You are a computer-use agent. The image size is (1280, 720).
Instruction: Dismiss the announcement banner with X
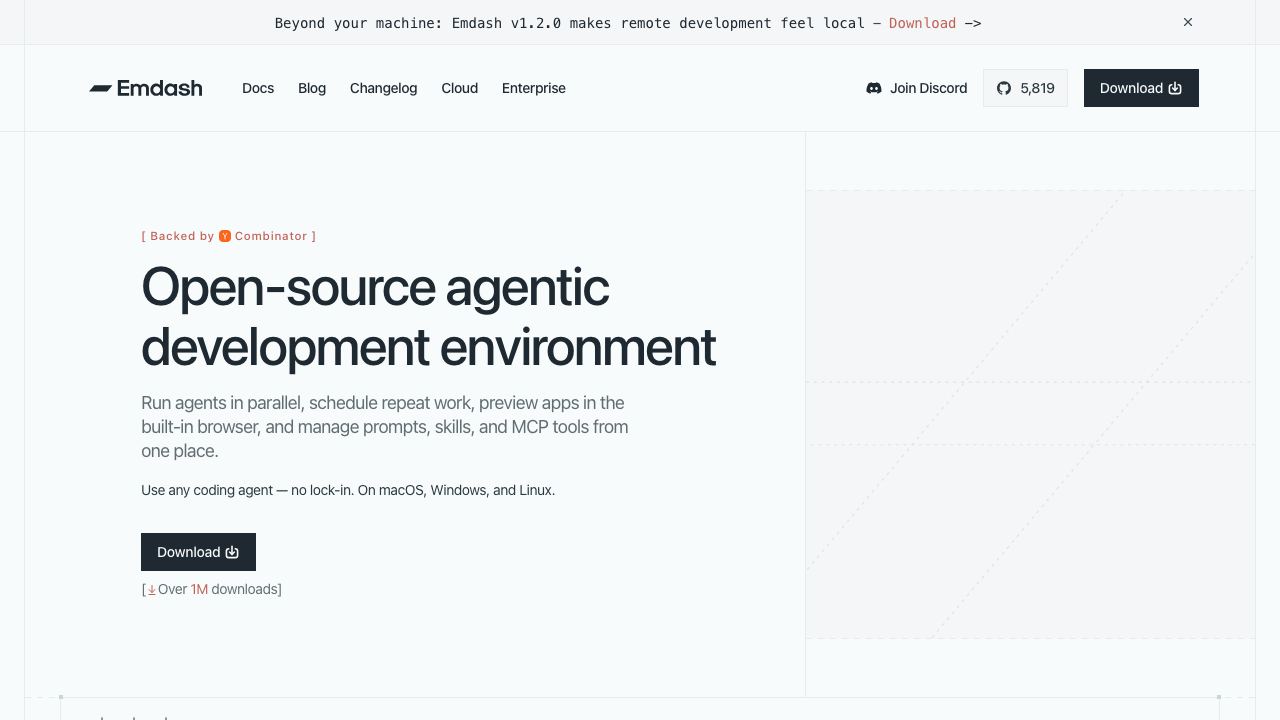tap(1188, 22)
